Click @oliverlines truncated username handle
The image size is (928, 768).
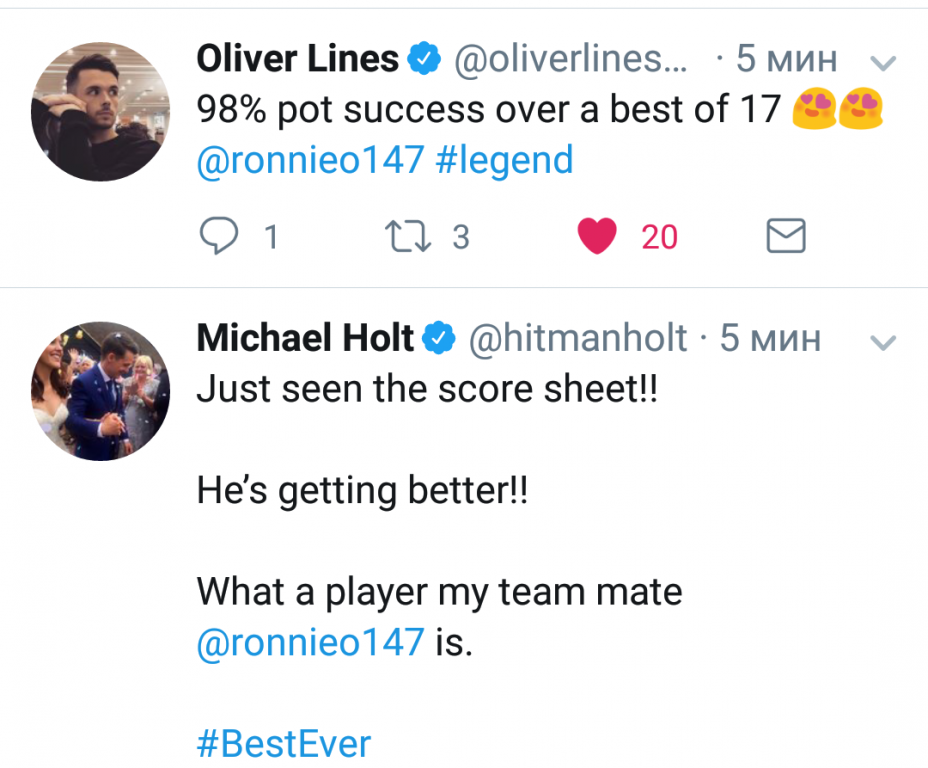(x=571, y=60)
